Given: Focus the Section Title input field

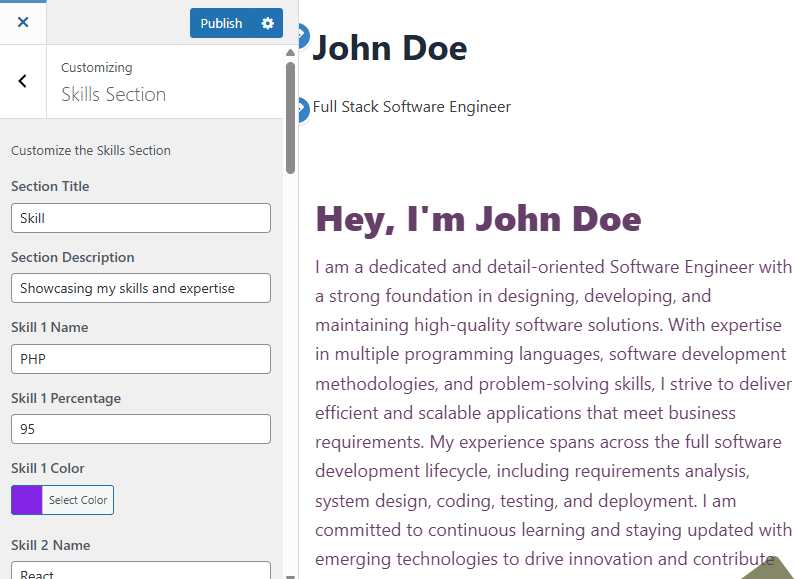Looking at the screenshot, I should point(141,218).
